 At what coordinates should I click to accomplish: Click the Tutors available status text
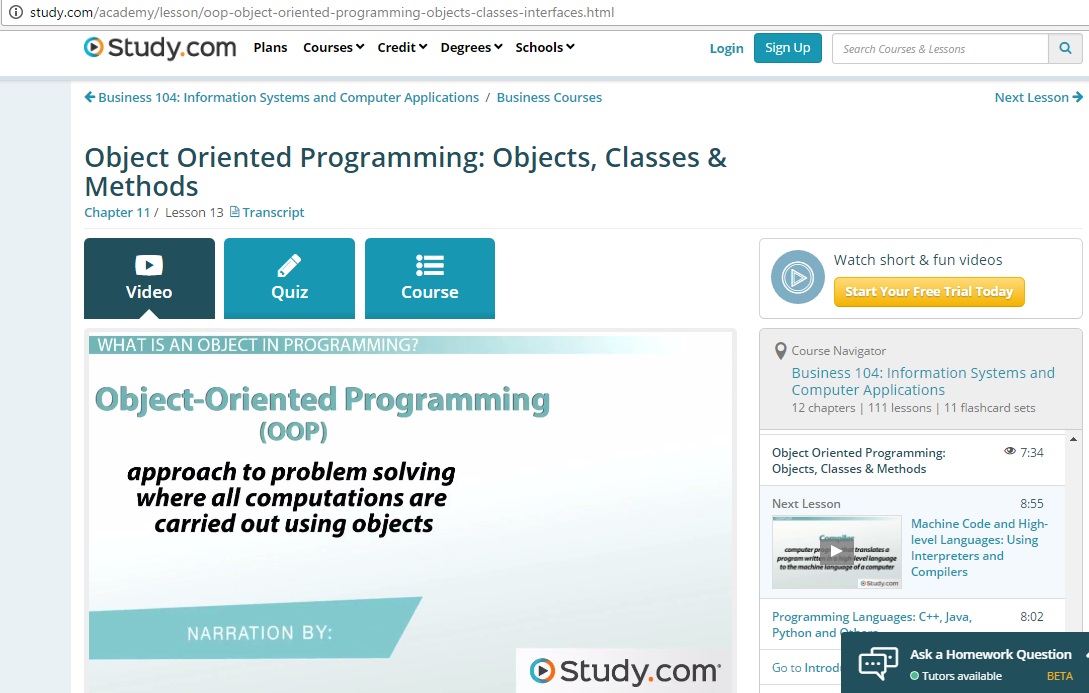coord(961,676)
